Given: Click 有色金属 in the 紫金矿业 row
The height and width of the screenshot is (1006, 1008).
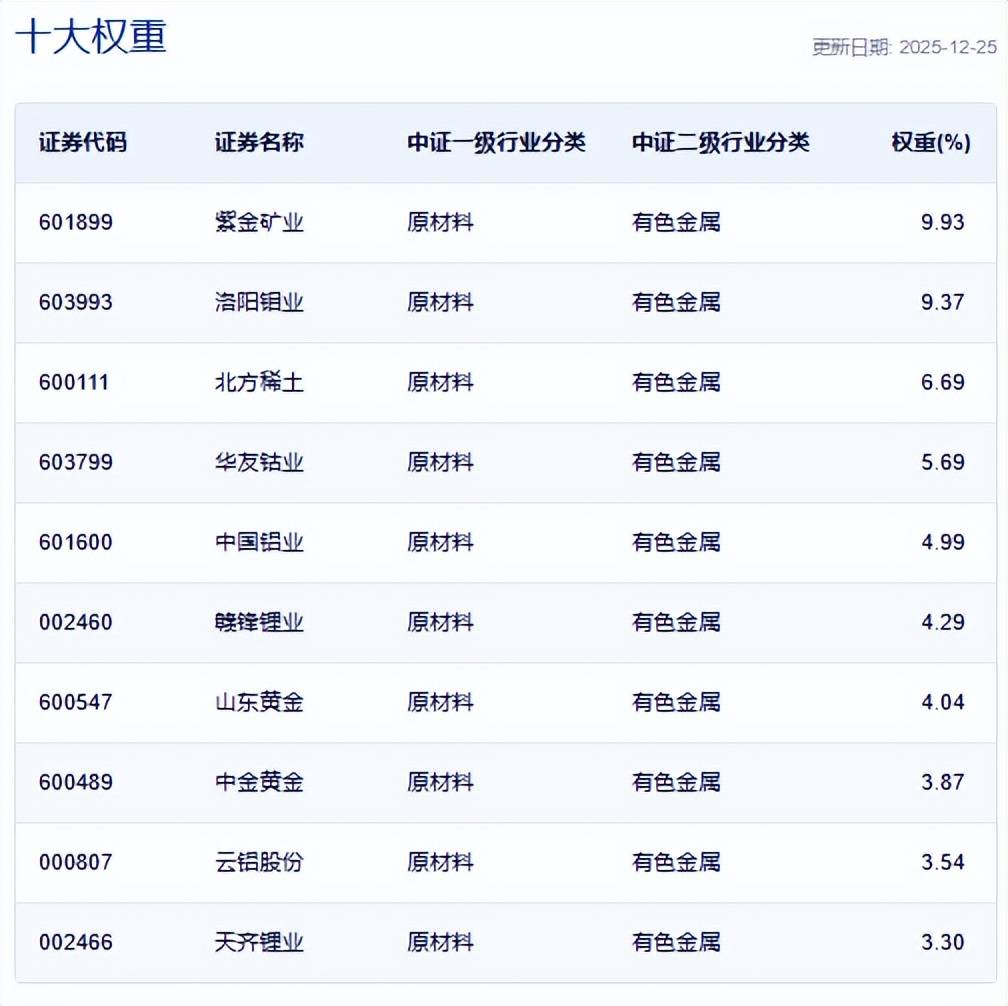Looking at the screenshot, I should click(x=676, y=222).
